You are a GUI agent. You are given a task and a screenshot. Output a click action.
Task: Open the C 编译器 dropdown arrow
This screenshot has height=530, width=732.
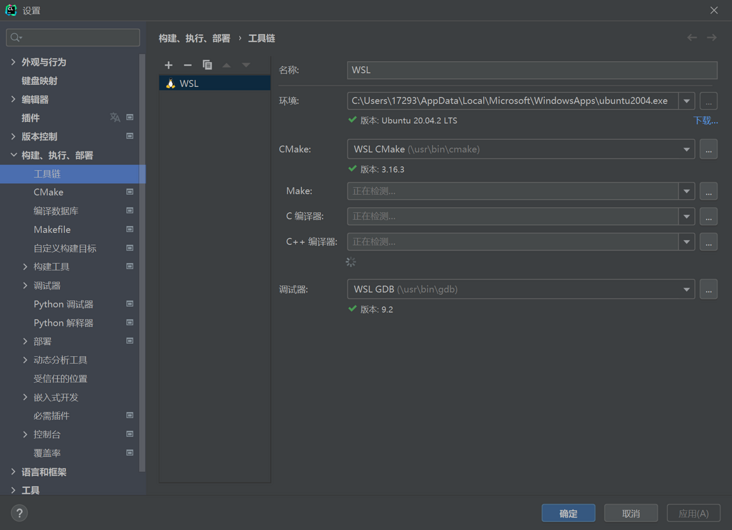pyautogui.click(x=686, y=217)
